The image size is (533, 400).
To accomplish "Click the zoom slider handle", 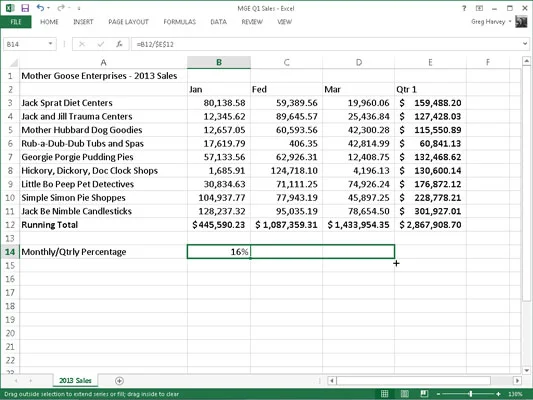I will [x=471, y=394].
